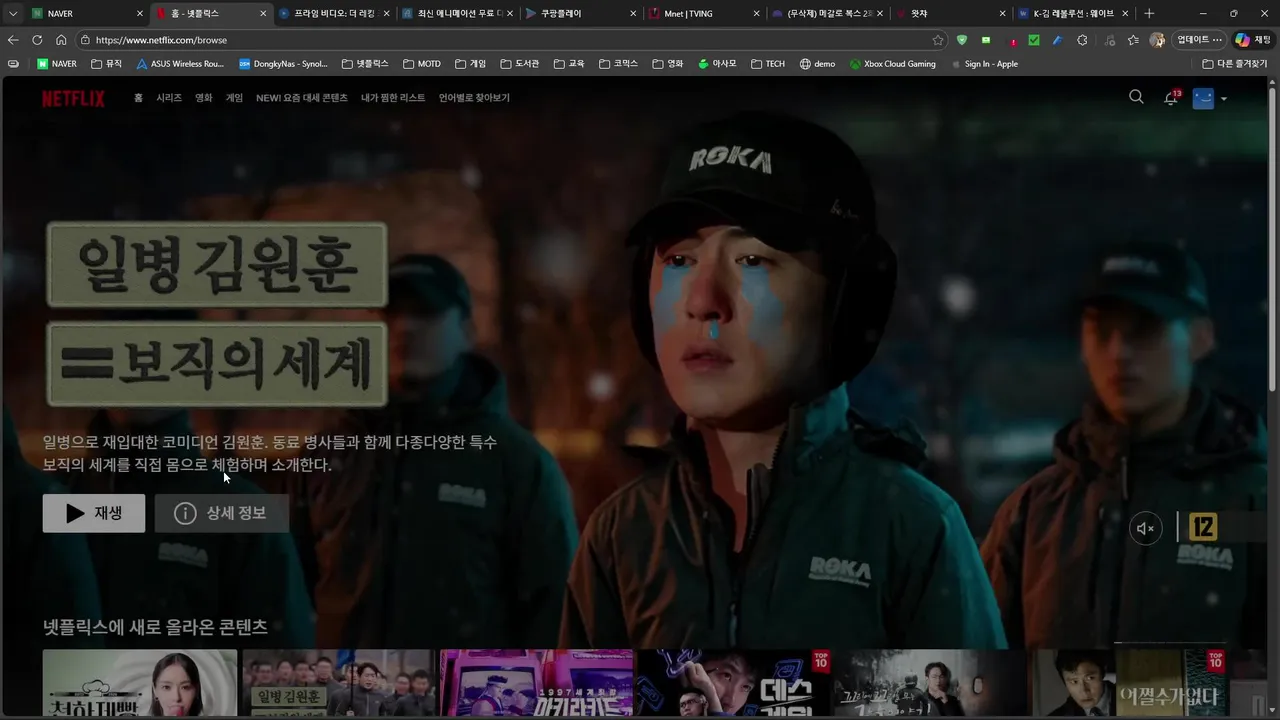Screen dimensions: 1280x720
Task: Open DongkyNas Synology bookmark
Action: (x=283, y=64)
